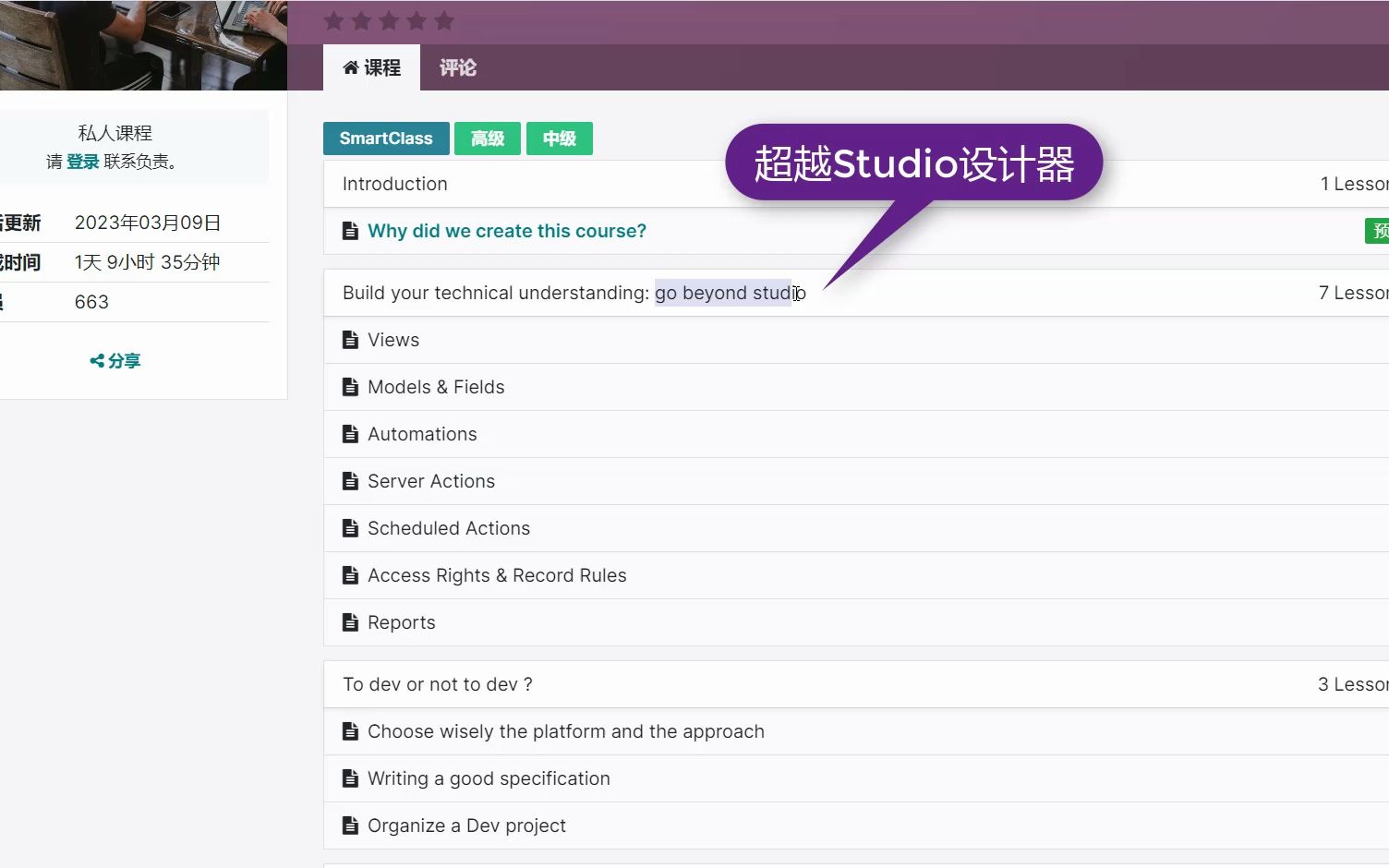
Task: Click the document icon next to Scheduled Actions
Action: (351, 527)
